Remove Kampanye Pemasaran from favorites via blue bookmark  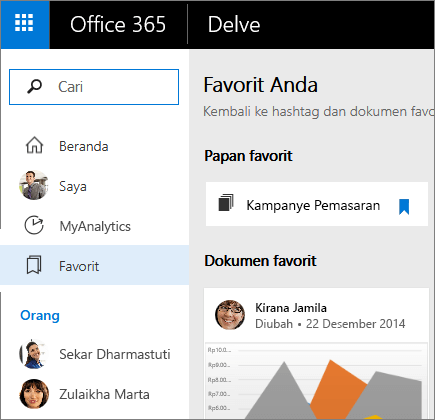pyautogui.click(x=404, y=207)
